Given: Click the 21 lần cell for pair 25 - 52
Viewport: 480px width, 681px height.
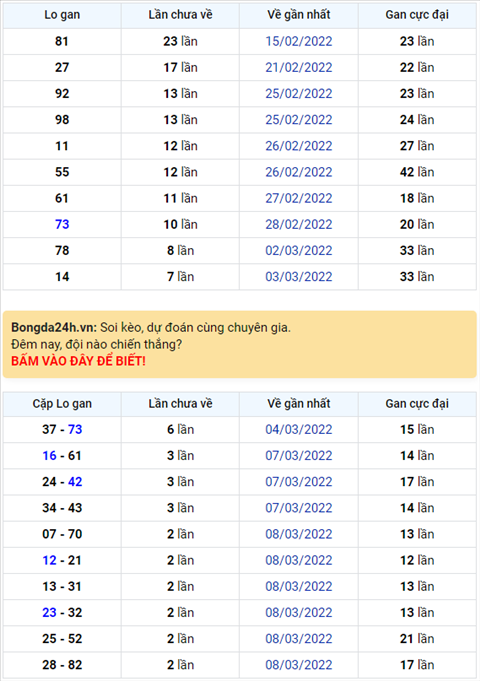Looking at the screenshot, I should [417, 639].
